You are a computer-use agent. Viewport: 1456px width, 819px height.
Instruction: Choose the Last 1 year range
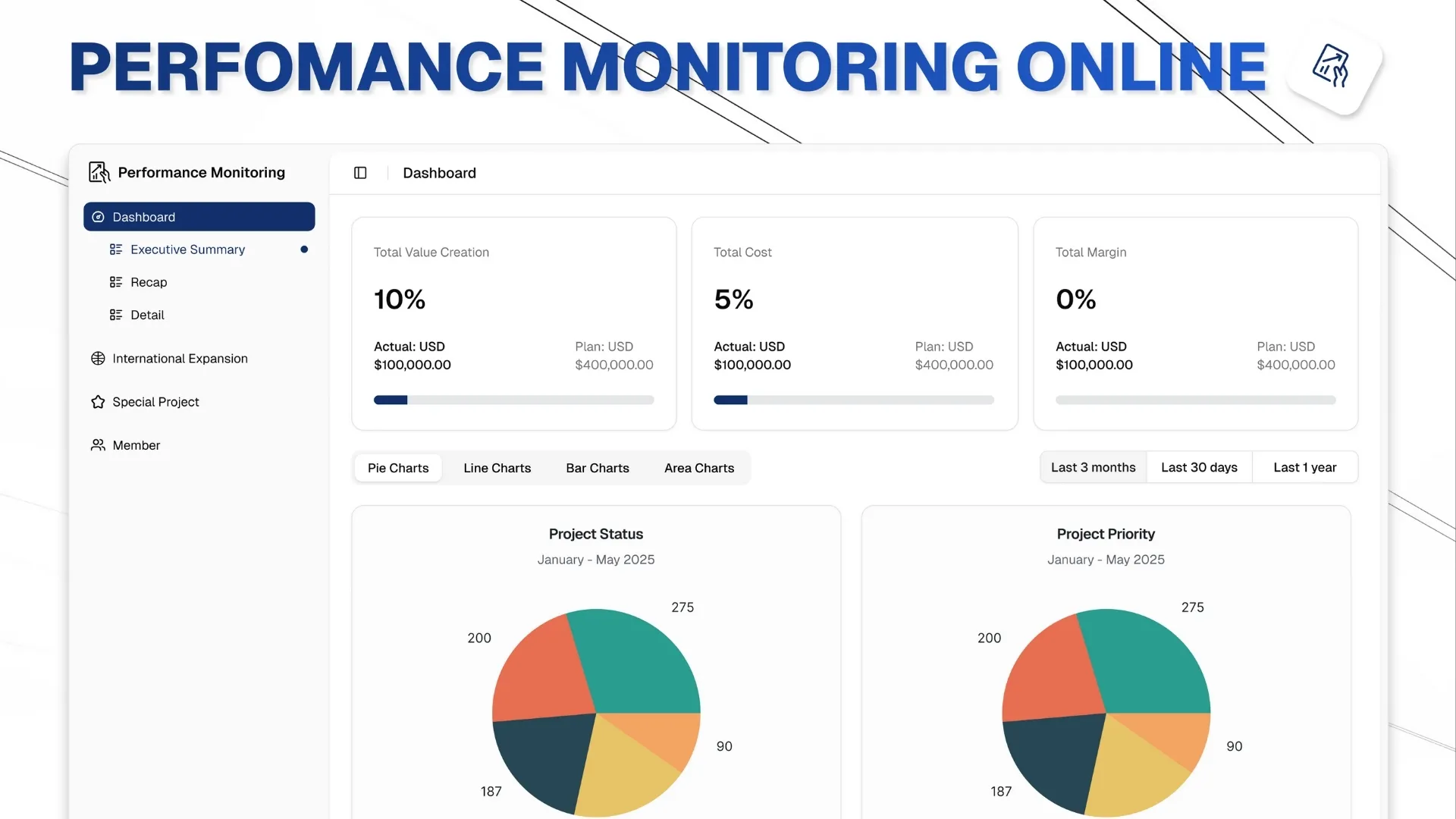(1304, 467)
